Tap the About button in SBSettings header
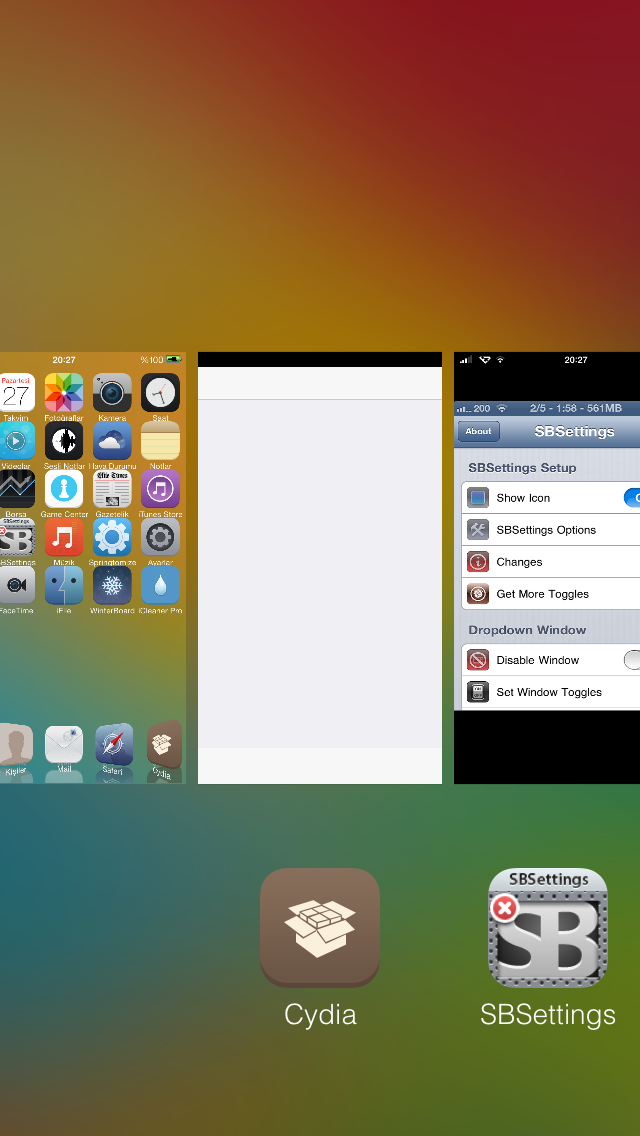Image resolution: width=640 pixels, height=1136 pixels. 478,431
